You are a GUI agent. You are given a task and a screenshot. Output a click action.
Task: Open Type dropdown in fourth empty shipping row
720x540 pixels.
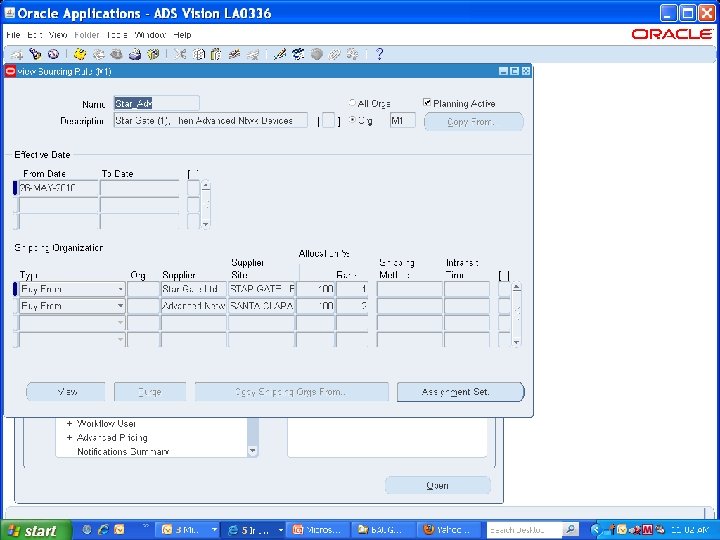point(120,339)
